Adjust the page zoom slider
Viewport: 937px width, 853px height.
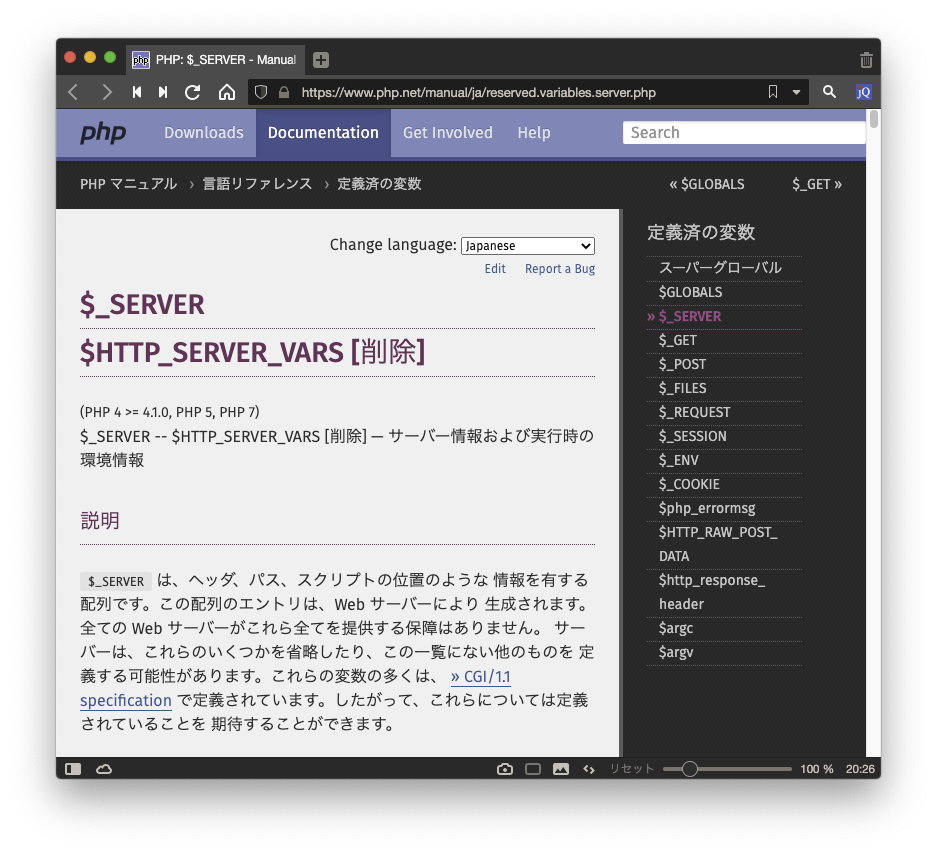pos(689,769)
